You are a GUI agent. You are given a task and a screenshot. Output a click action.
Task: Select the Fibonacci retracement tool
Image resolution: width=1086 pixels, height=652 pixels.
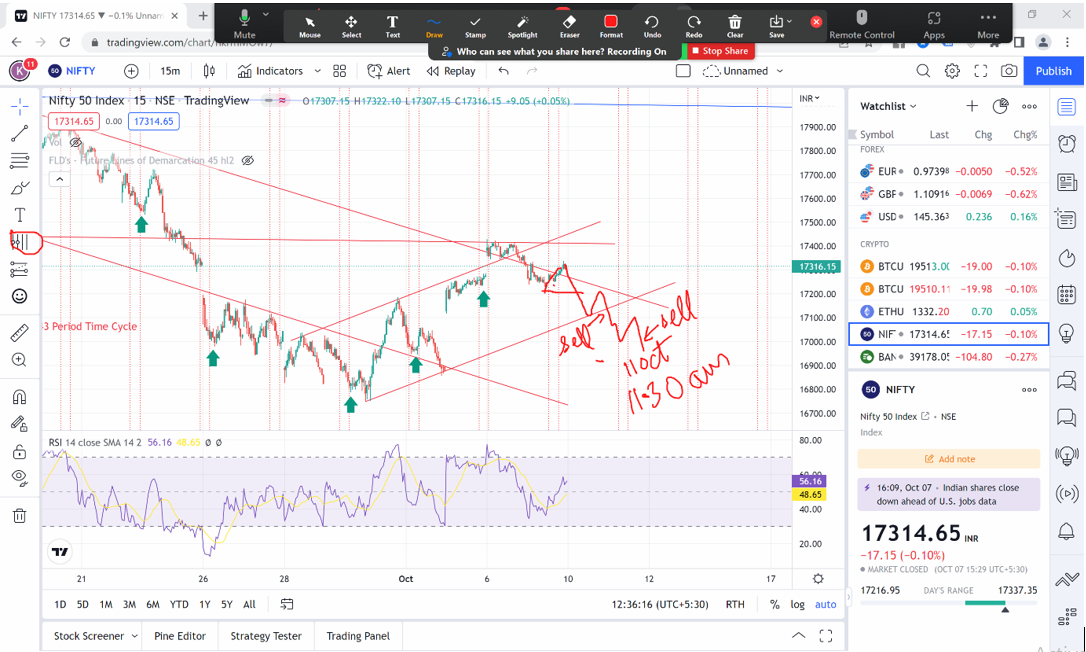[x=19, y=161]
